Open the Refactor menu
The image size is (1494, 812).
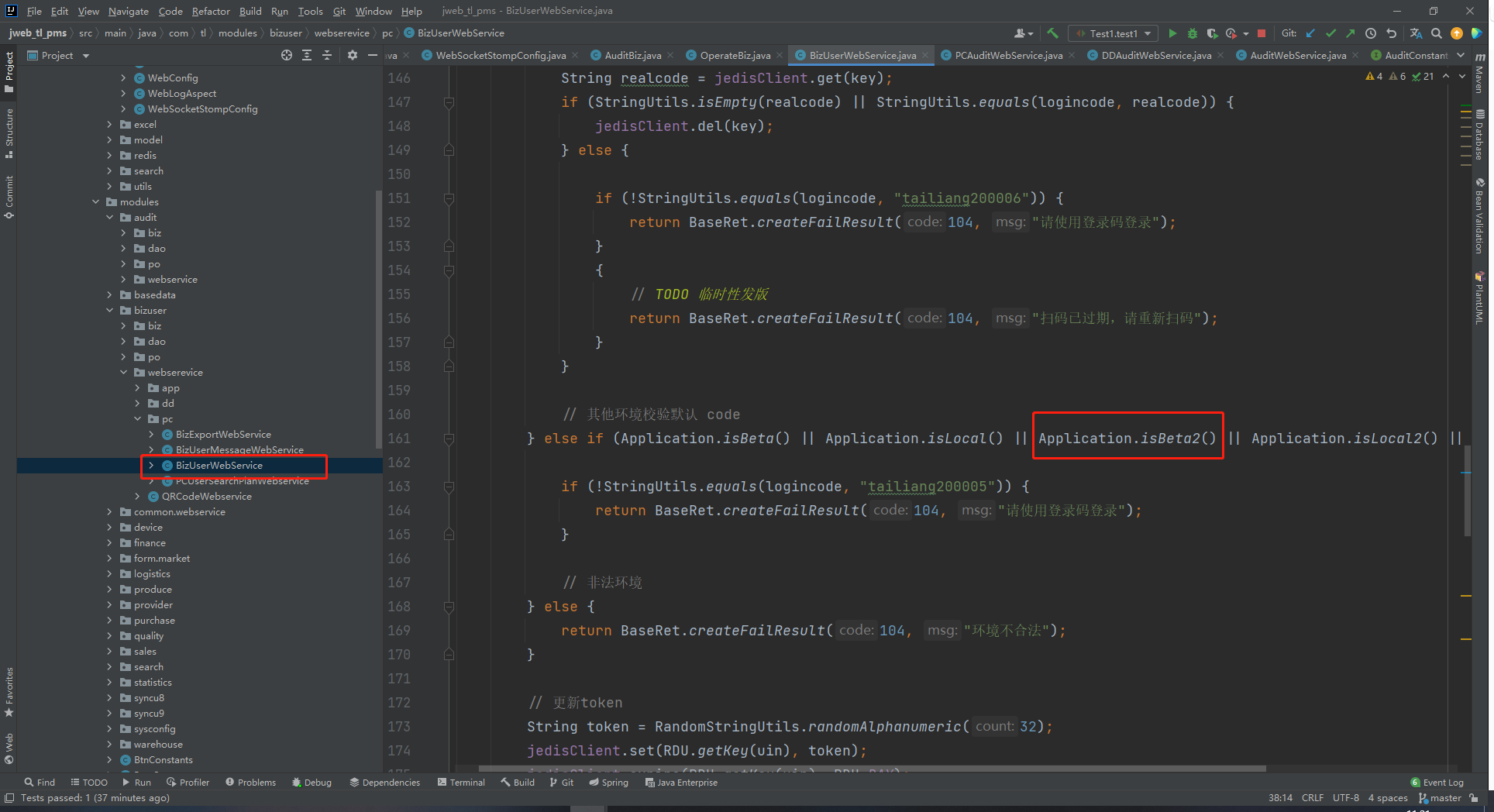click(x=211, y=11)
